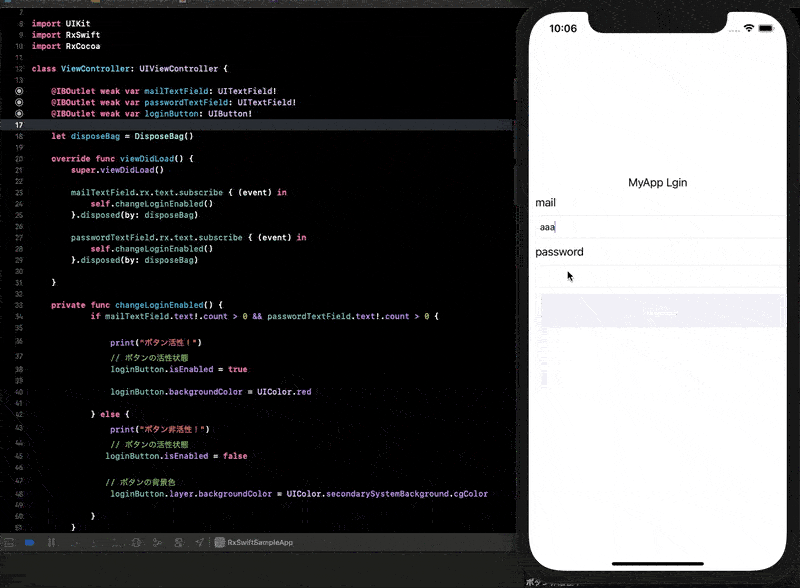Click the MyApp Lgin title label

(x=658, y=183)
